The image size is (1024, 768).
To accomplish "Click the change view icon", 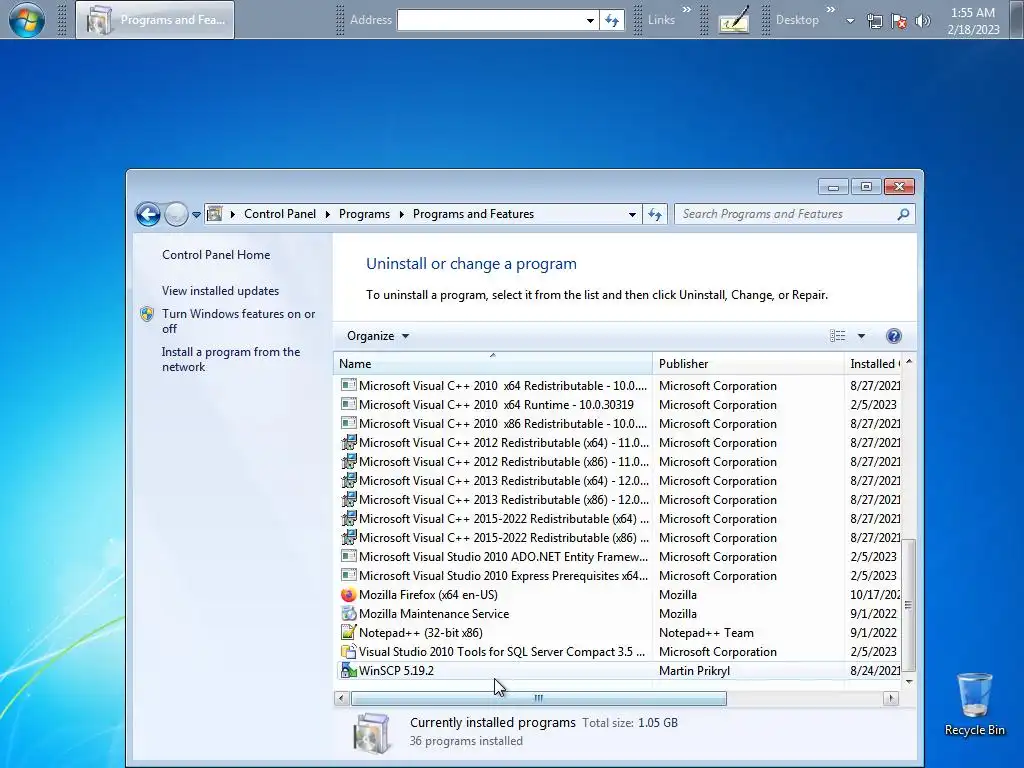I will (837, 336).
